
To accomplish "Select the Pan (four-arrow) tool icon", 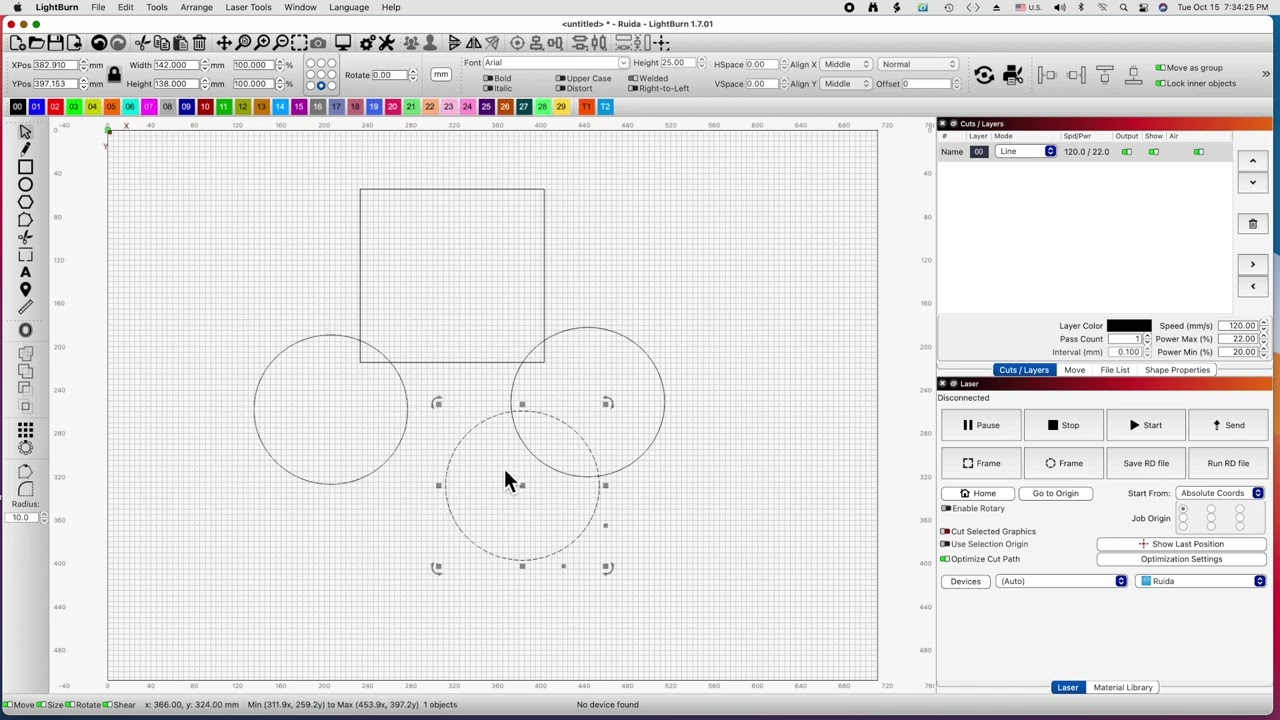I will point(224,43).
